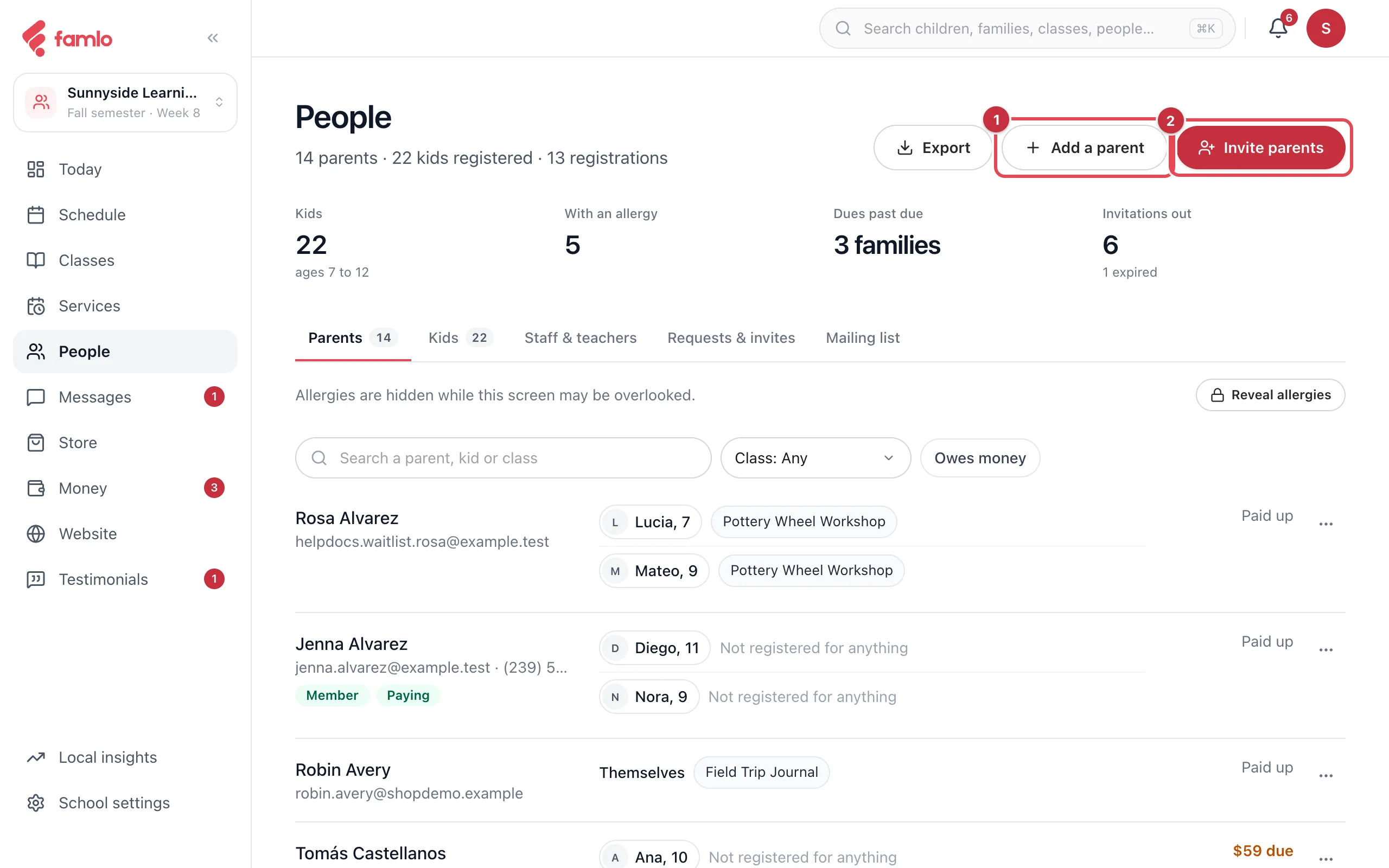Reveal hidden allergies
This screenshot has width=1389, height=868.
pyautogui.click(x=1270, y=395)
